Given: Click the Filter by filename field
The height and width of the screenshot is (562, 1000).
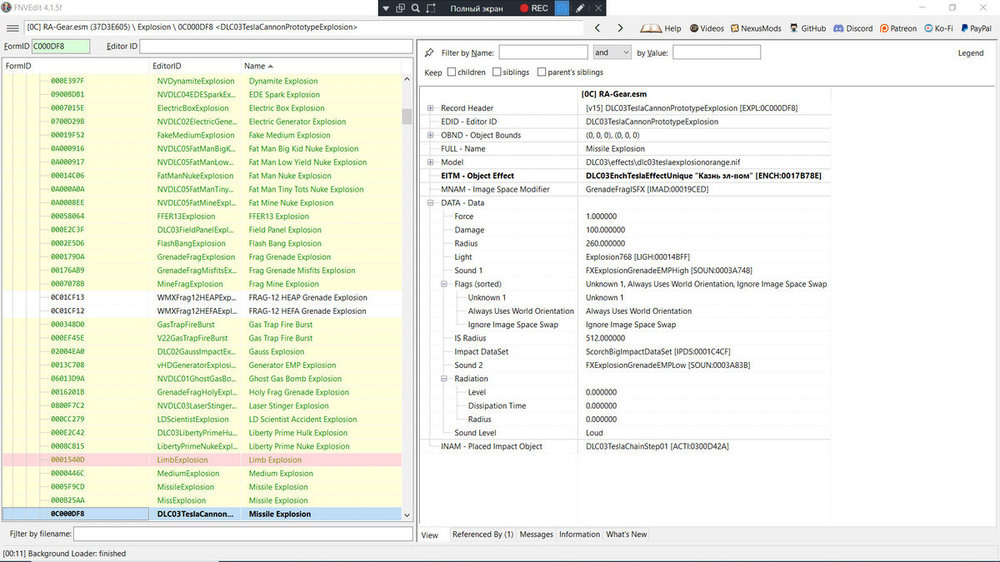Looking at the screenshot, I should (x=242, y=534).
